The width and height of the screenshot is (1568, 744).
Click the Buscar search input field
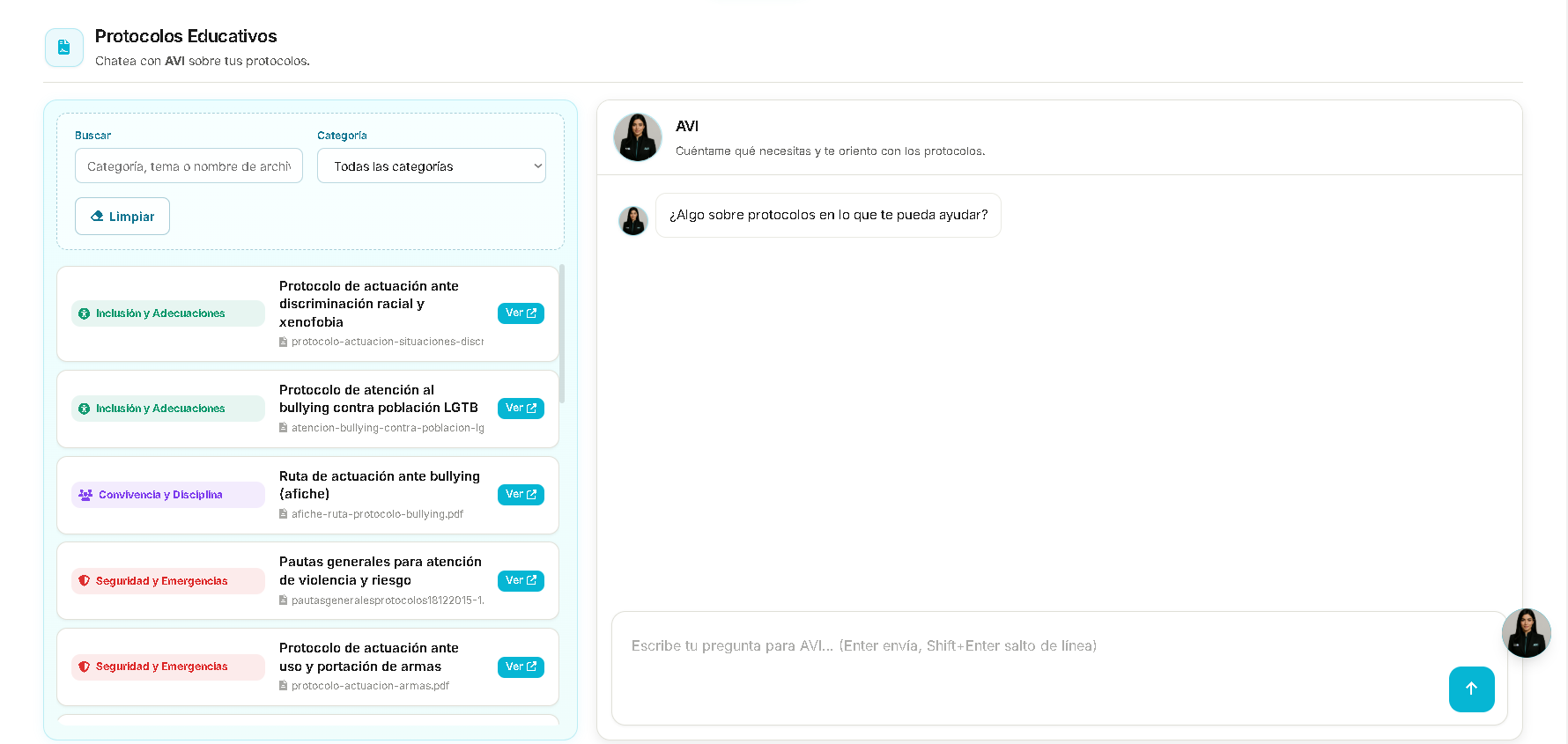pos(189,166)
